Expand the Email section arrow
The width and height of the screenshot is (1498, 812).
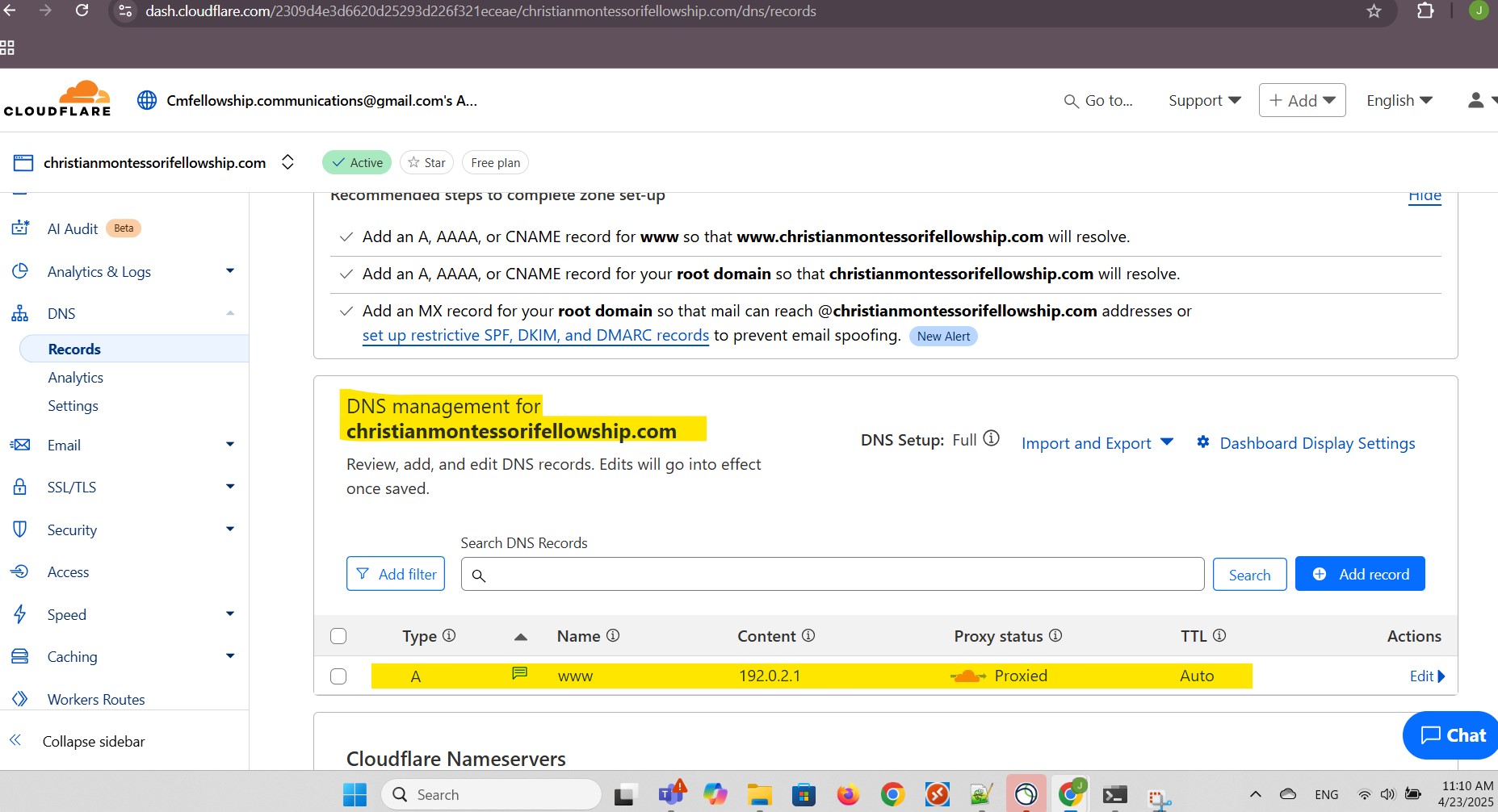tap(230, 445)
